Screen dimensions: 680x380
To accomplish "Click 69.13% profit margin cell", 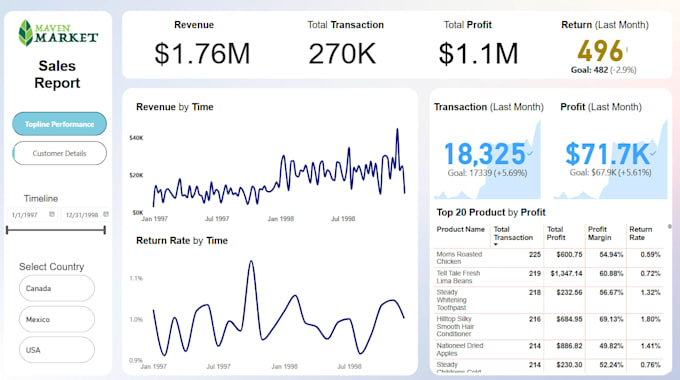I will pyautogui.click(x=611, y=319).
